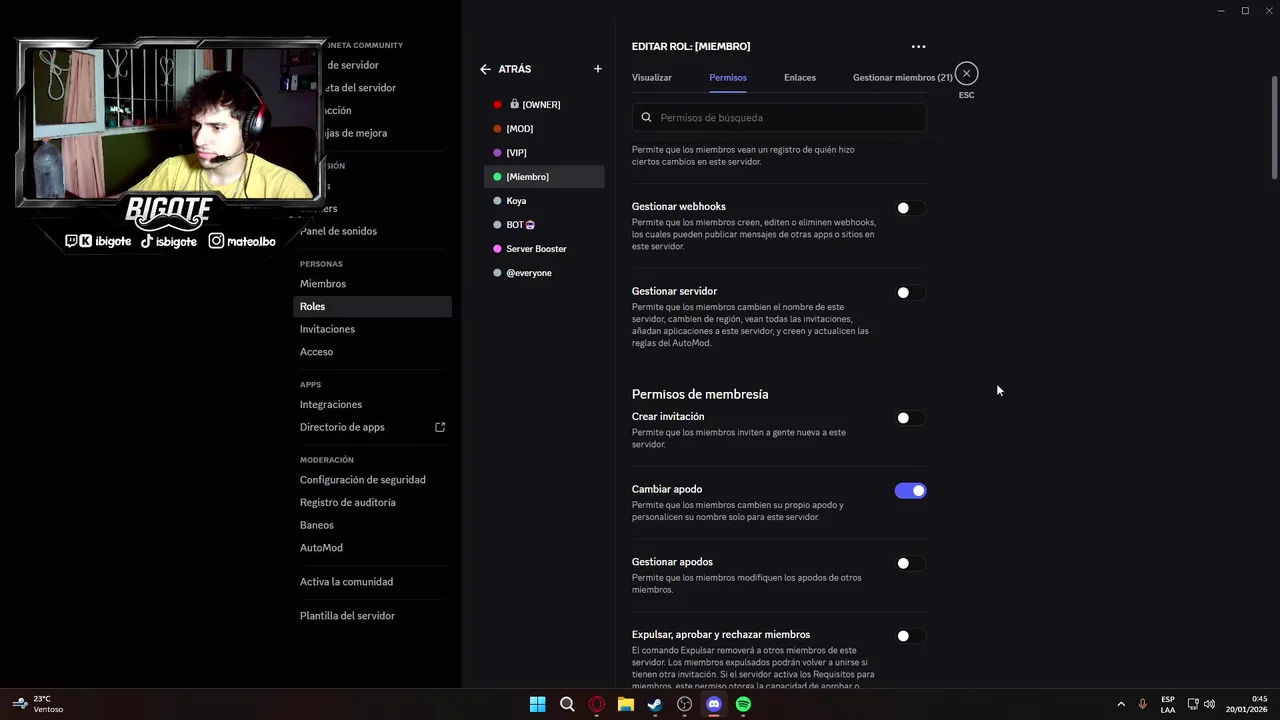The width and height of the screenshot is (1280, 720).
Task: Click the ATRÁS back button text
Action: [x=515, y=69]
